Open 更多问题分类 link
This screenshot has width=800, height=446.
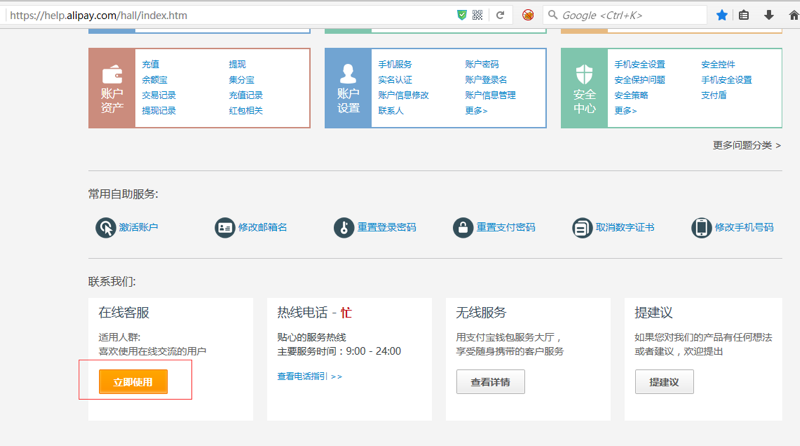(746, 145)
